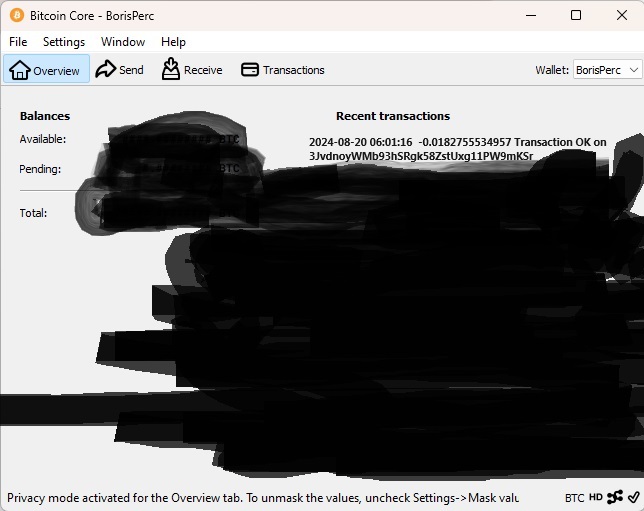644x511 pixels.
Task: Minimize the Bitcoin Core window
Action: pyautogui.click(x=531, y=16)
